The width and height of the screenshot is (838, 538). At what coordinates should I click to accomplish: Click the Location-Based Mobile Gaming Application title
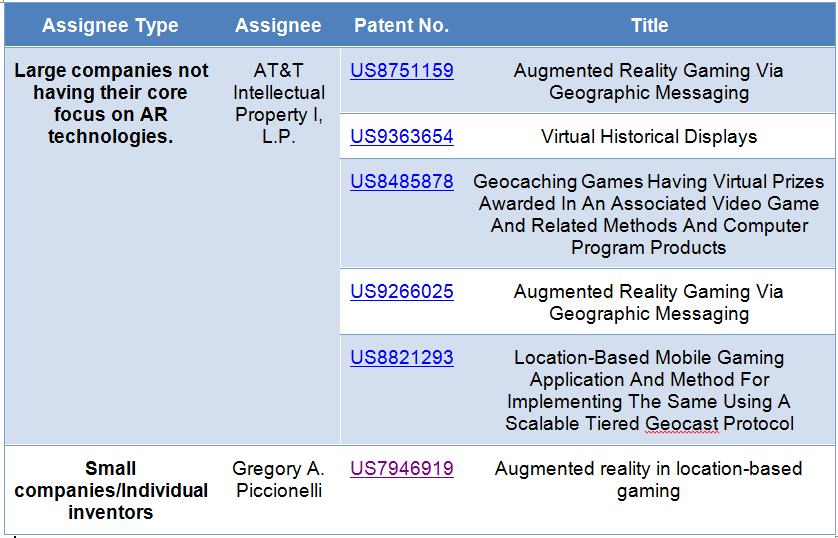pyautogui.click(x=649, y=390)
